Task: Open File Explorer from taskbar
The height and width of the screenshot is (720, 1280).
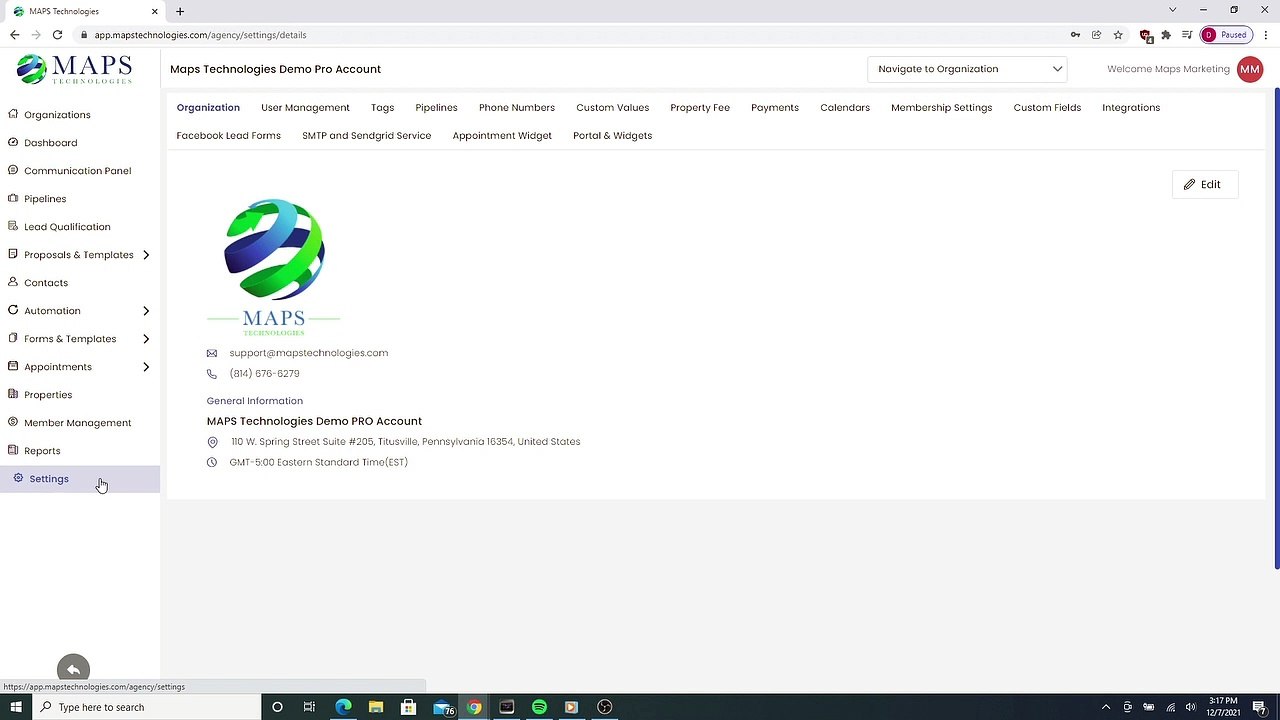Action: [x=375, y=707]
